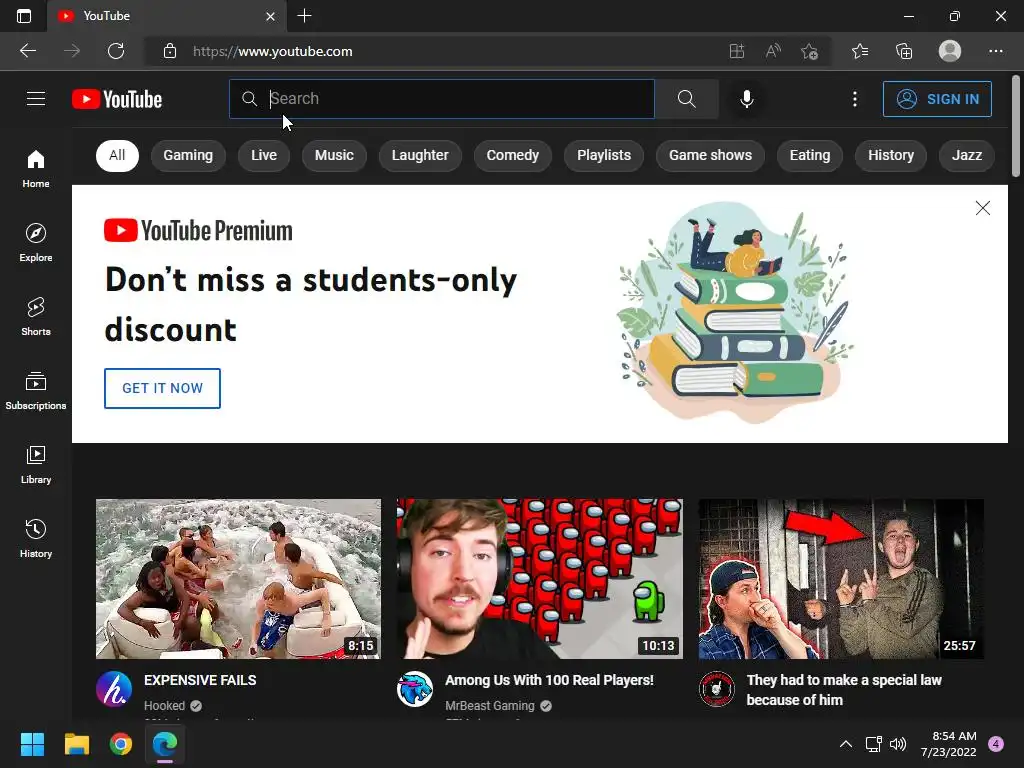The width and height of the screenshot is (1024, 768).
Task: Open EXPENSIVE FAILS video thumbnail
Action: pos(238,579)
